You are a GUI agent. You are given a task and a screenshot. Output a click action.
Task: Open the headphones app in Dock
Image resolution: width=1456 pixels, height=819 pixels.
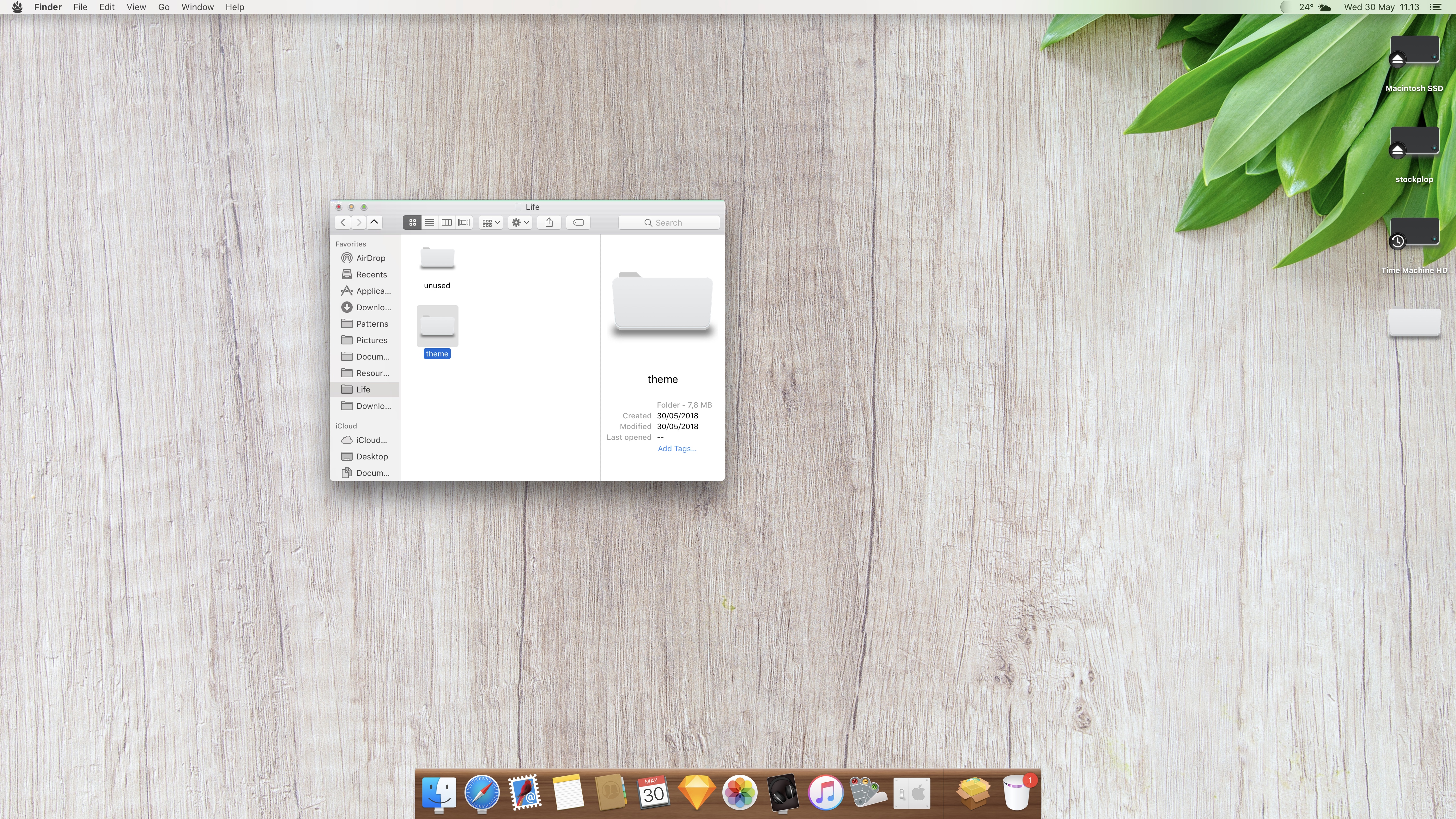(782, 792)
